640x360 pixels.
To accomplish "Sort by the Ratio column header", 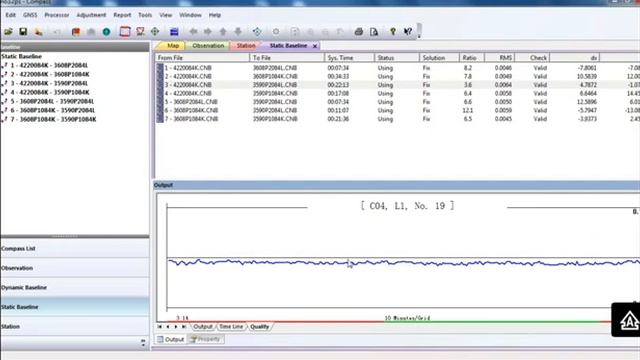I will [x=472, y=58].
